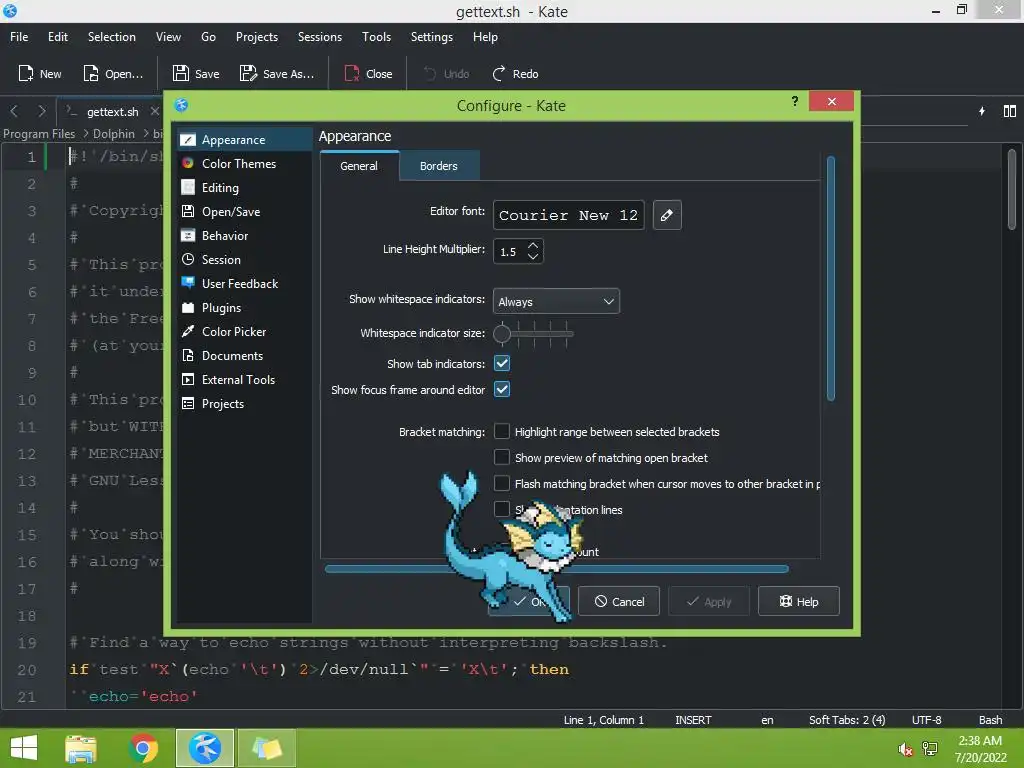Click the OK button
Screen dimensions: 1024x768
coord(529,601)
